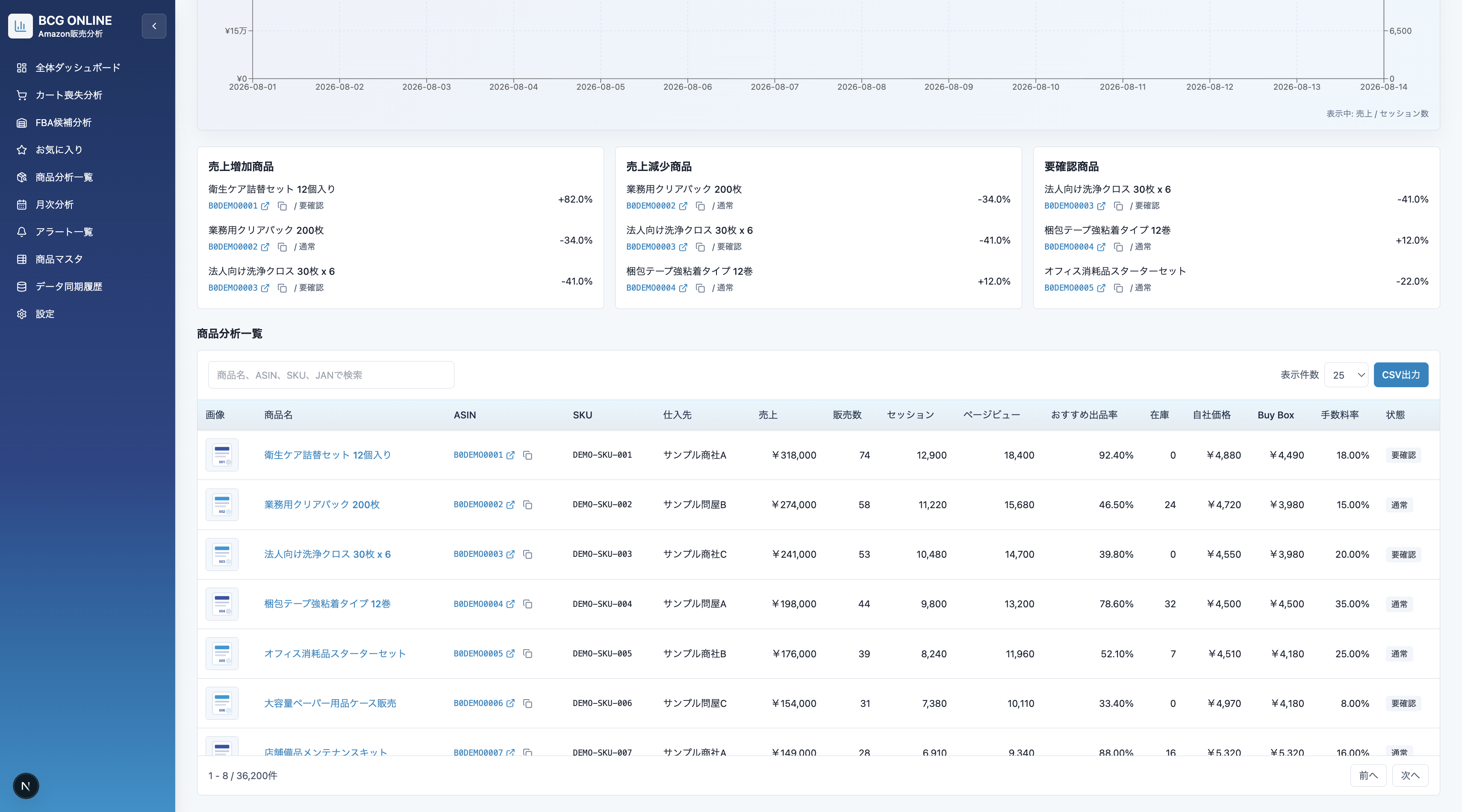Copy ASIN B0DEMO0003 in 要確認商品 card
Screen dimensions: 1462x812
coord(1118,206)
